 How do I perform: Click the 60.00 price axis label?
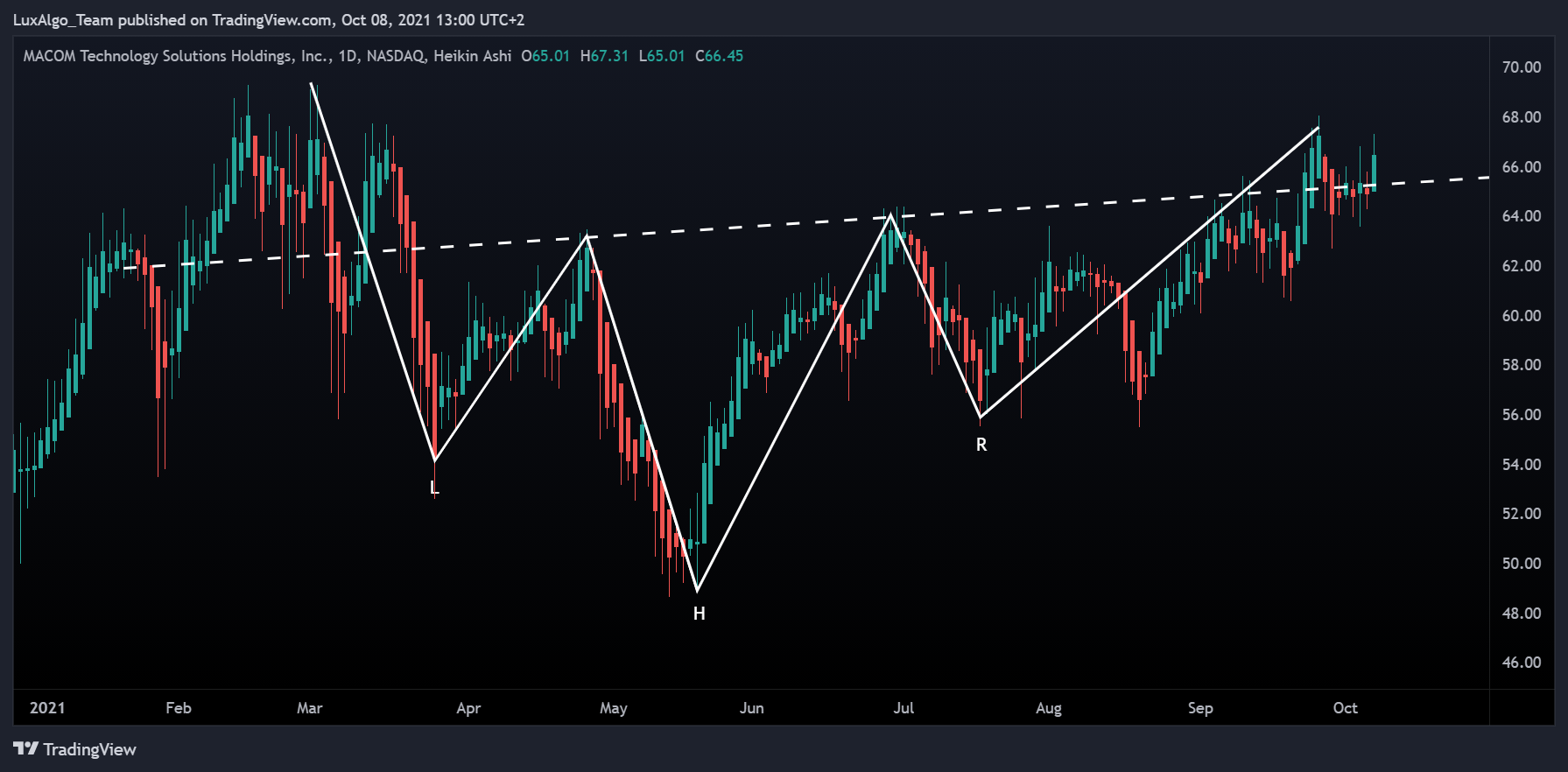(1522, 316)
